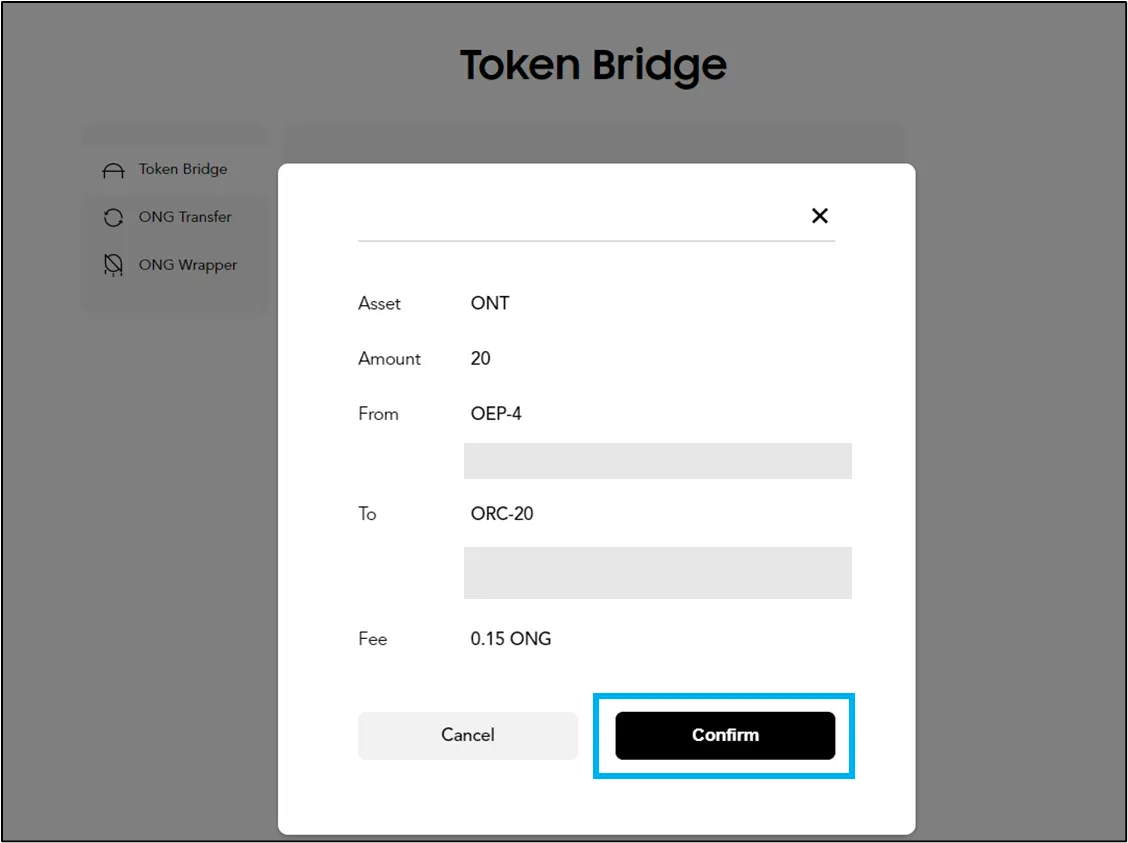This screenshot has height=843, width=1128.
Task: Click the Asset label in the dialog
Action: coord(379,303)
